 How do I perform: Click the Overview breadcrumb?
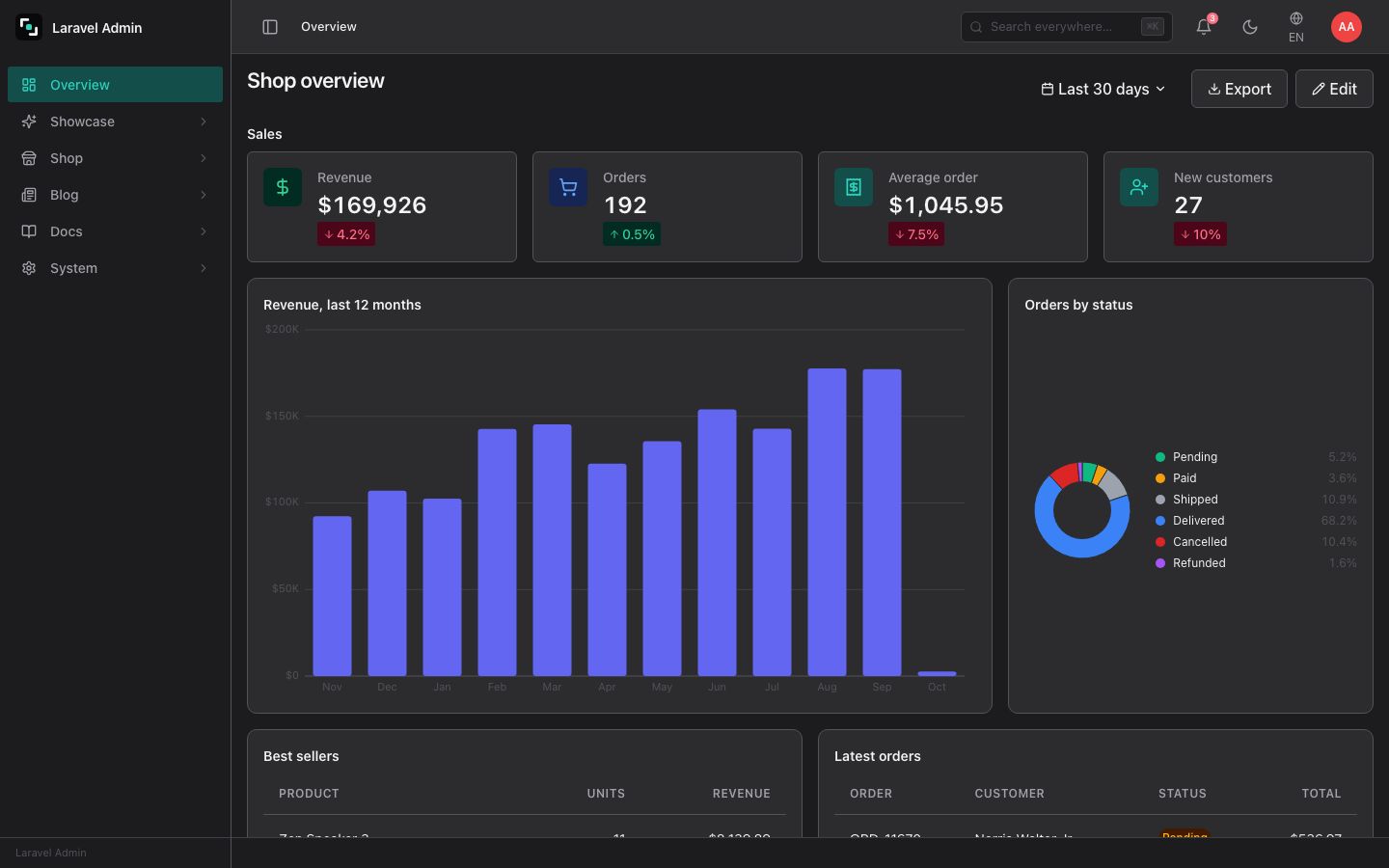pyautogui.click(x=329, y=27)
